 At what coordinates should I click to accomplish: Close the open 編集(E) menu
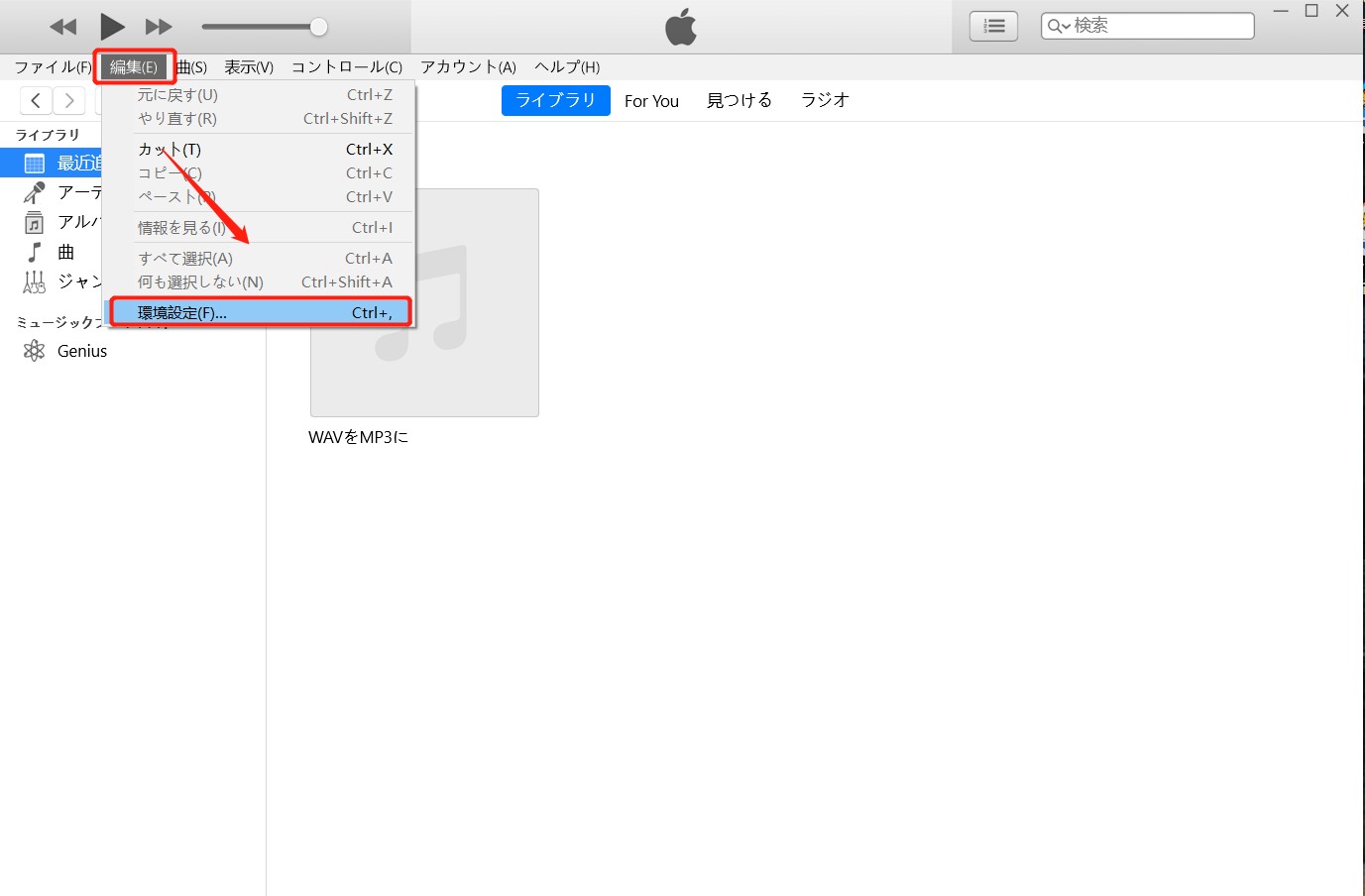[x=134, y=66]
